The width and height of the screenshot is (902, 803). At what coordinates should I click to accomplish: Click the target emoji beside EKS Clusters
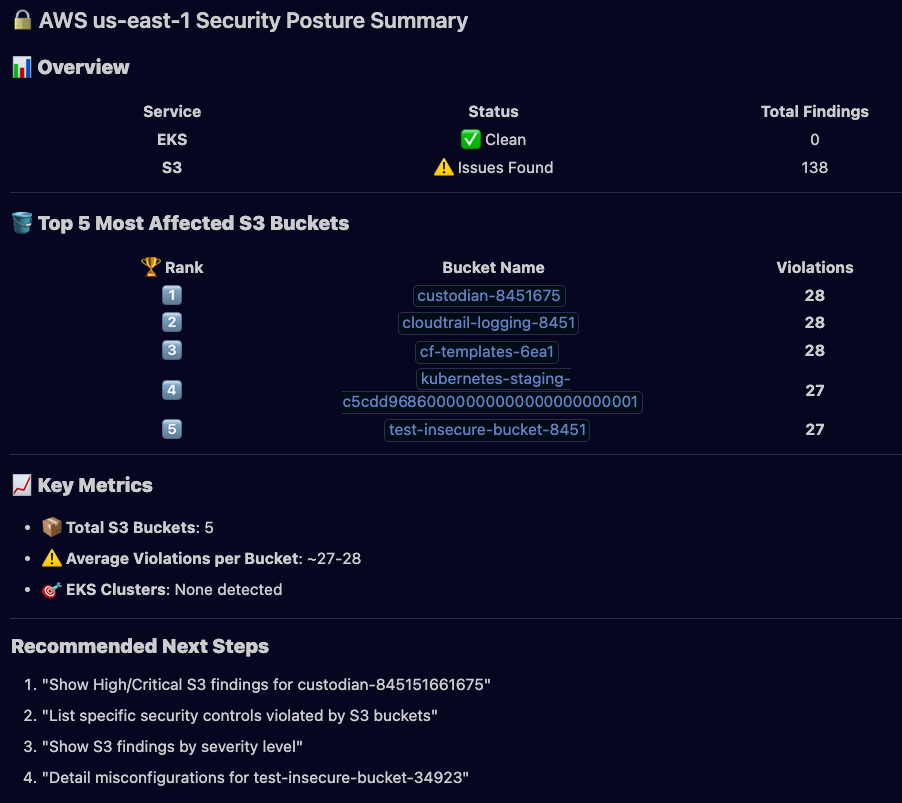[52, 590]
